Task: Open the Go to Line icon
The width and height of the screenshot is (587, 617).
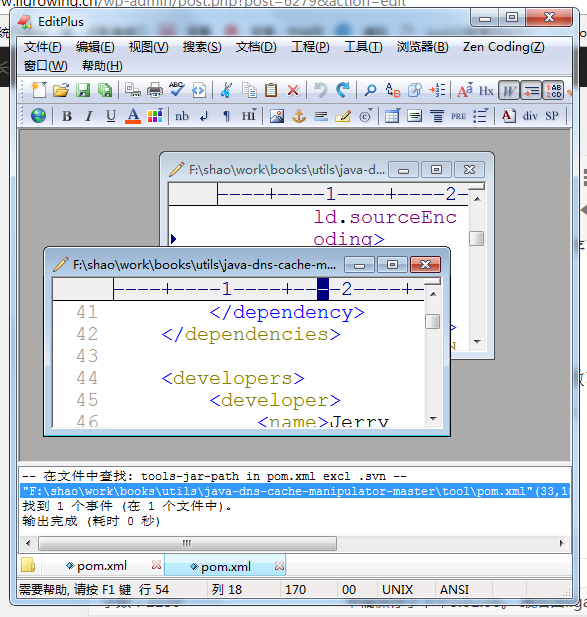Action: click(x=437, y=90)
